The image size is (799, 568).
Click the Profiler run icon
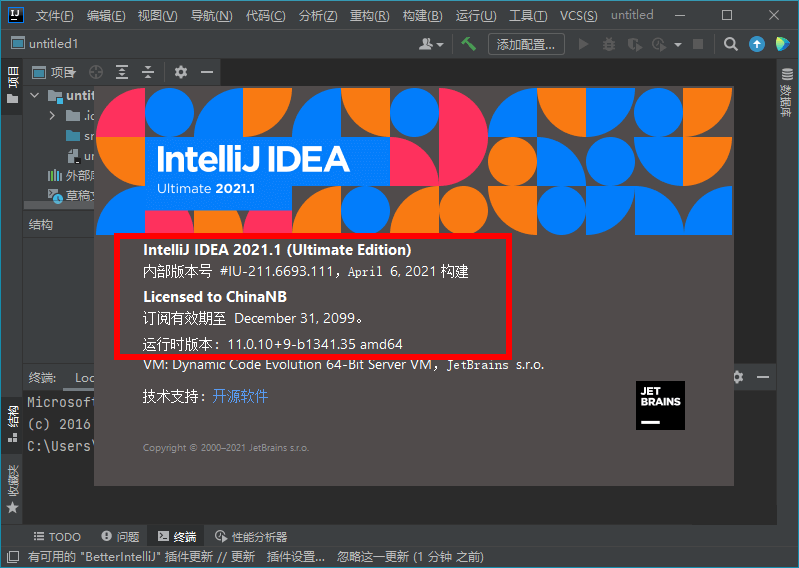pos(659,45)
